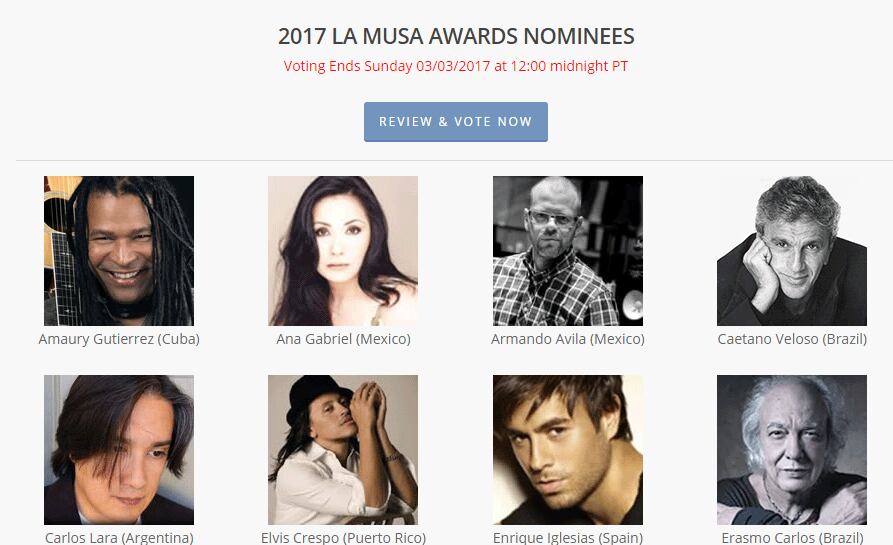Follow the Armando Avila (Mexico) text link
Image resolution: width=893 pixels, height=545 pixels.
[568, 339]
